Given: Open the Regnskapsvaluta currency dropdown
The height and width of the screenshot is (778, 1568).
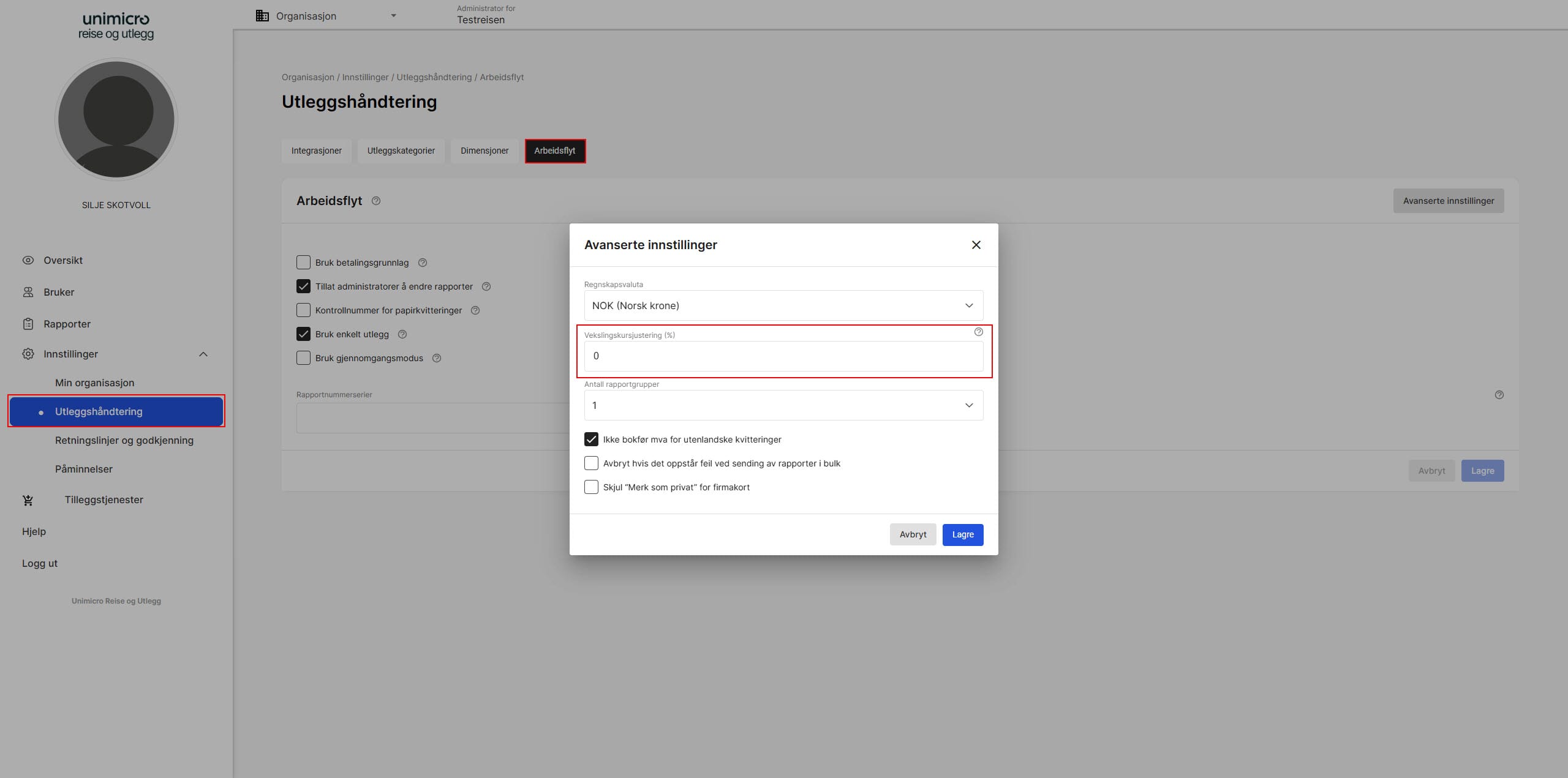Looking at the screenshot, I should tap(783, 305).
